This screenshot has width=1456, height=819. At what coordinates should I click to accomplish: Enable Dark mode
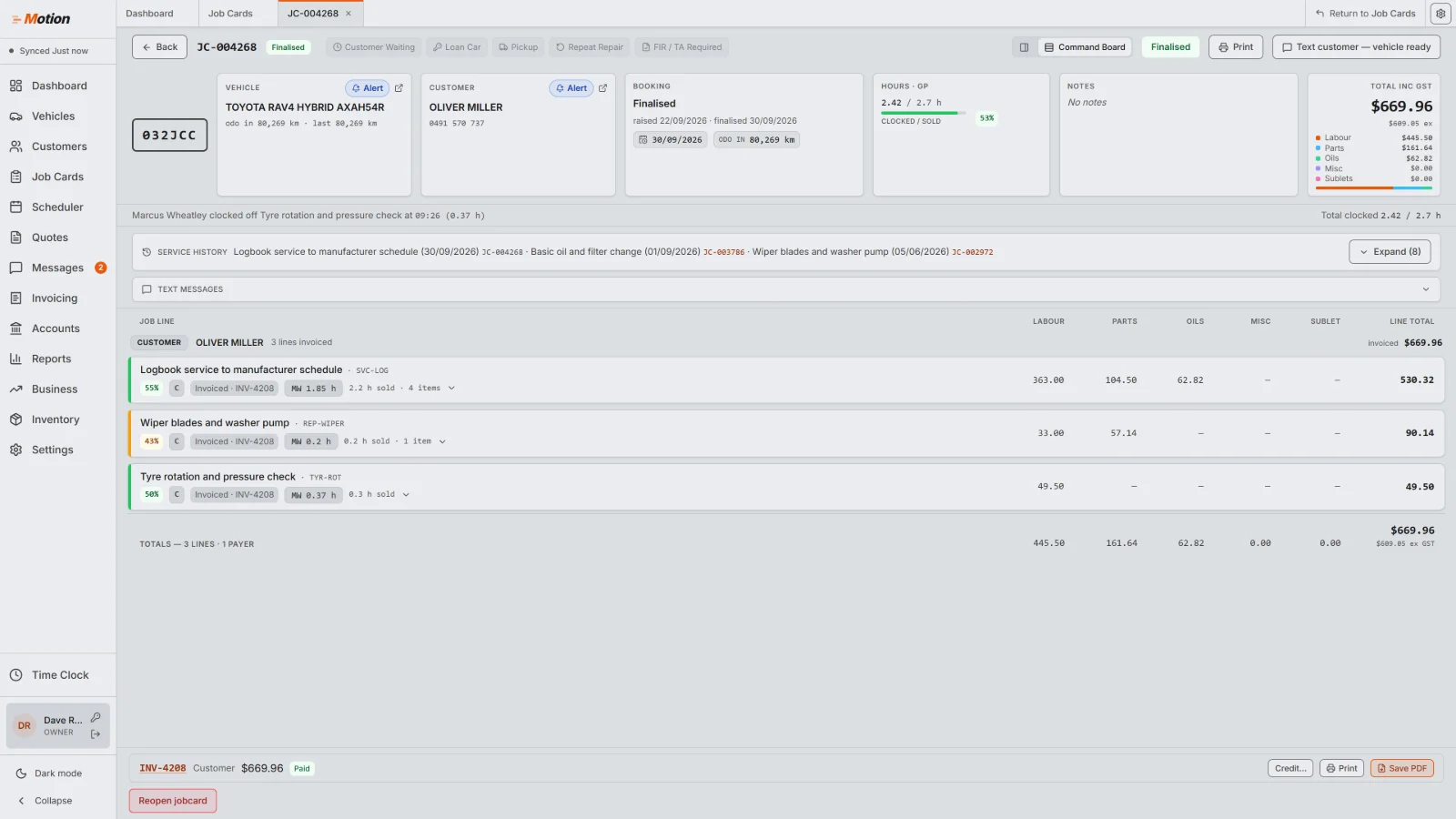58,773
